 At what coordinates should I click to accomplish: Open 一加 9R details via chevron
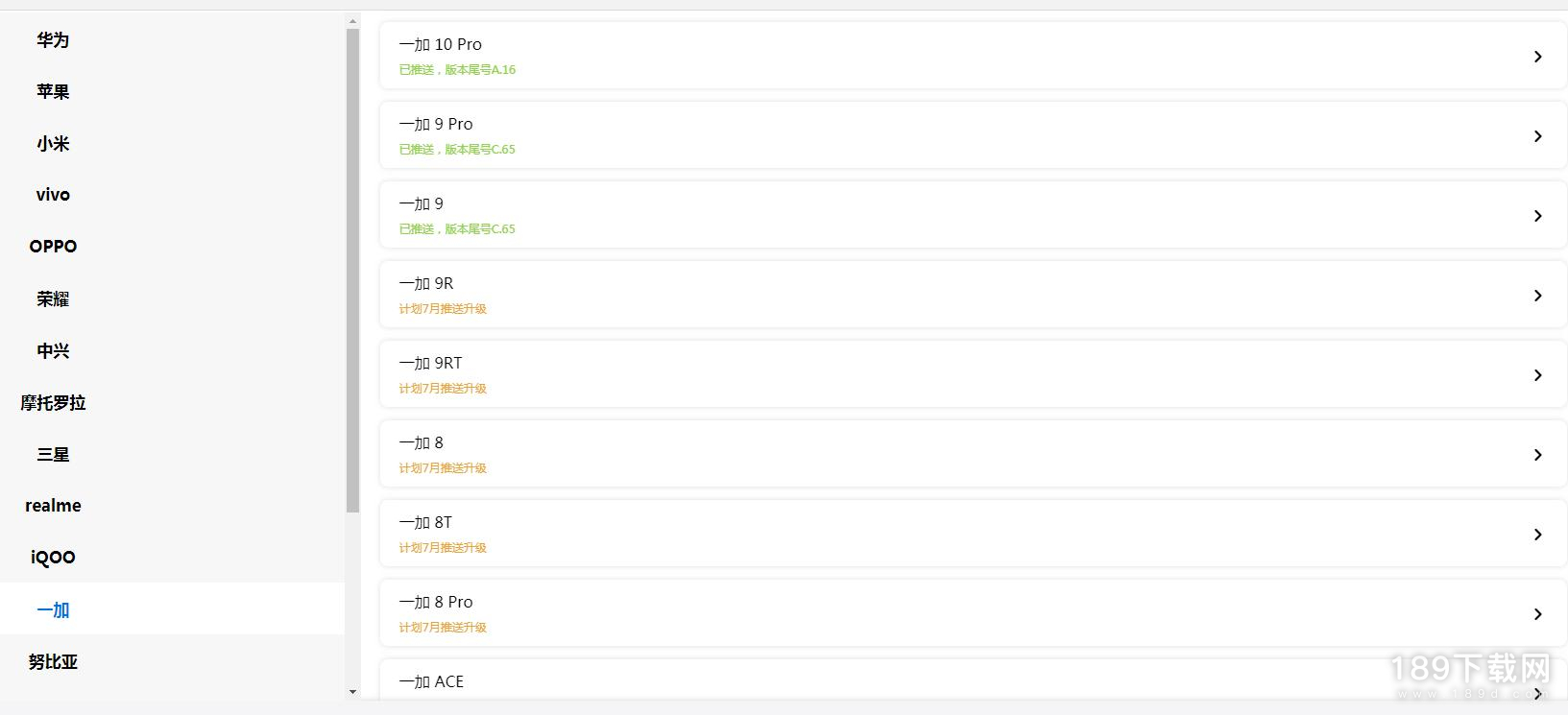tap(1537, 296)
